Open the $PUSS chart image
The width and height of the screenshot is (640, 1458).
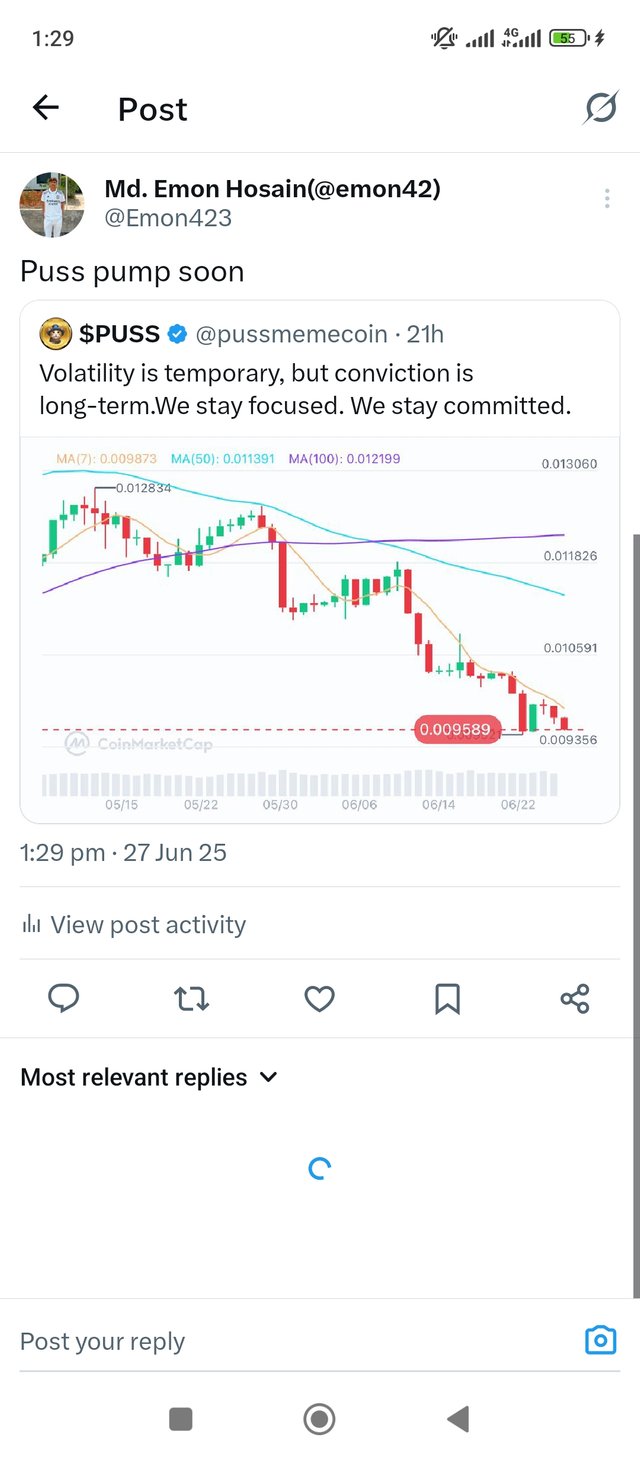(320, 629)
